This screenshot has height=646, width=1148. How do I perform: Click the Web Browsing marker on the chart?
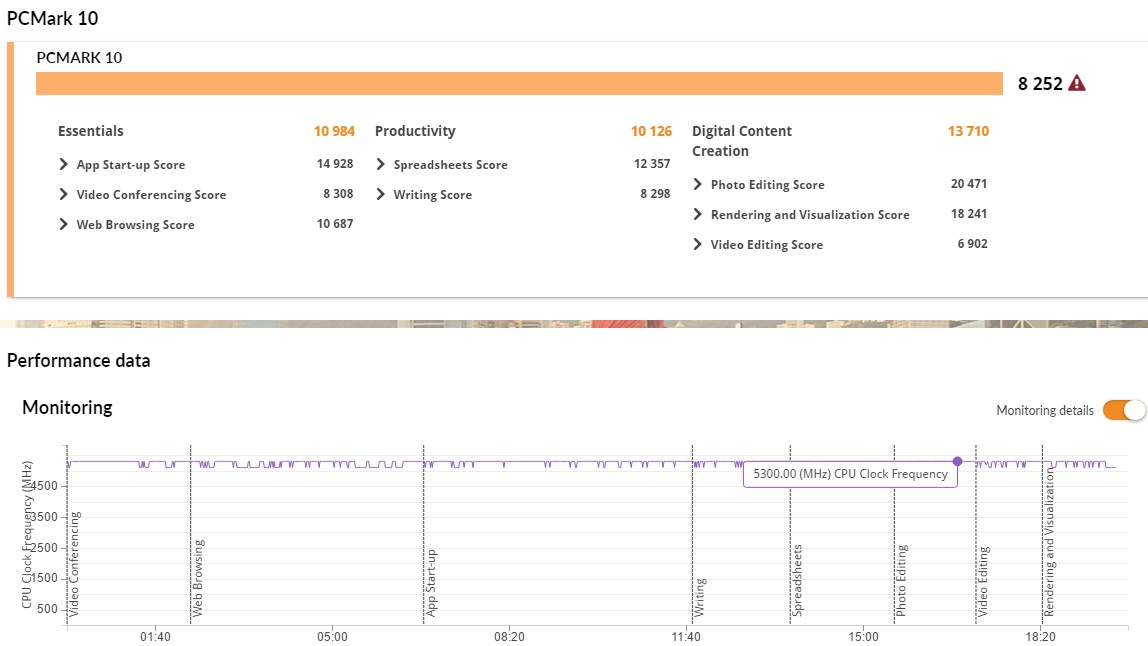tap(198, 578)
